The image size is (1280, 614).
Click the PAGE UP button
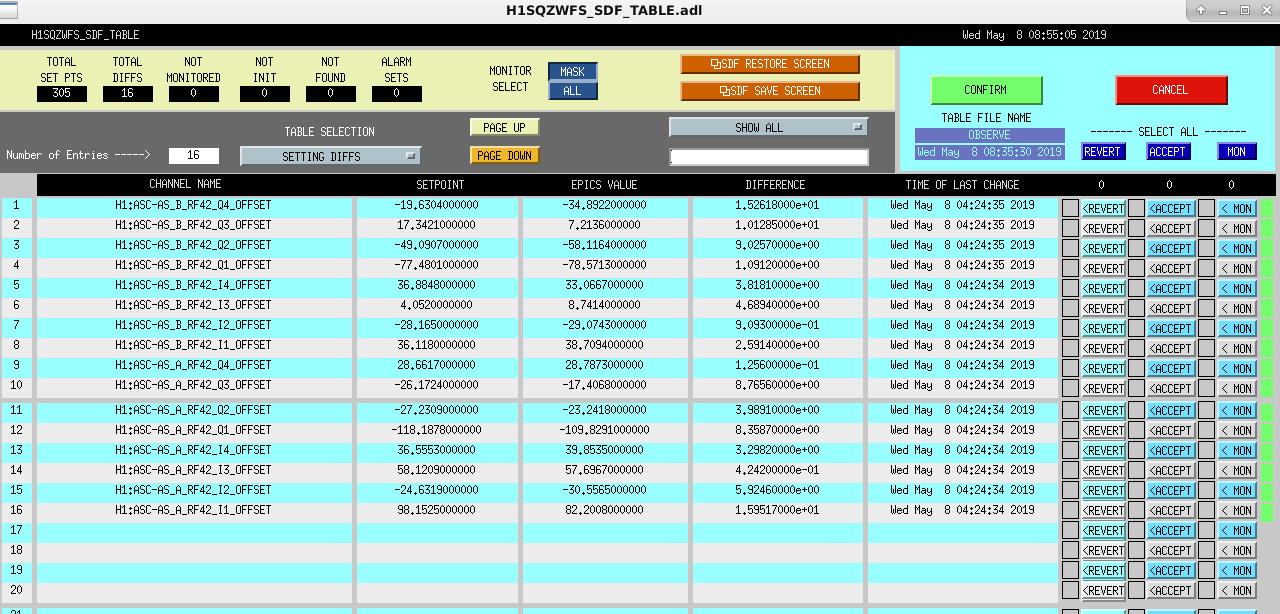[x=504, y=128]
